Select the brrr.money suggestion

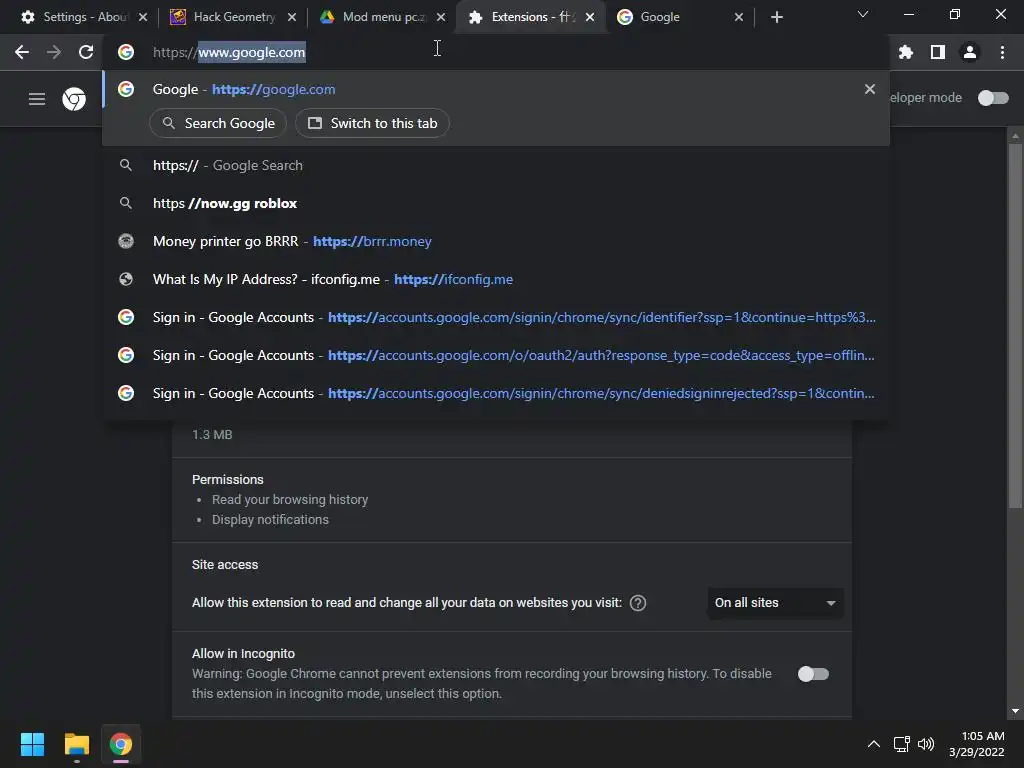point(292,241)
